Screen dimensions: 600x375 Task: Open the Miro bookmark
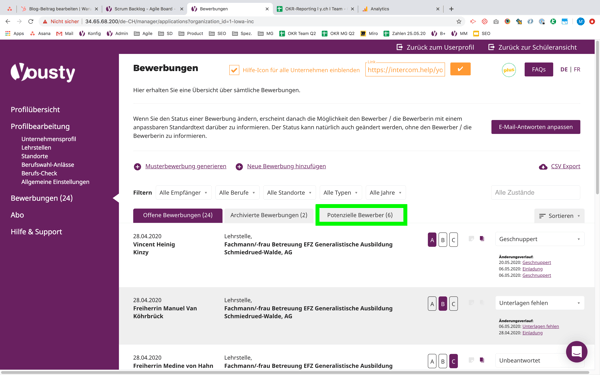pos(369,34)
